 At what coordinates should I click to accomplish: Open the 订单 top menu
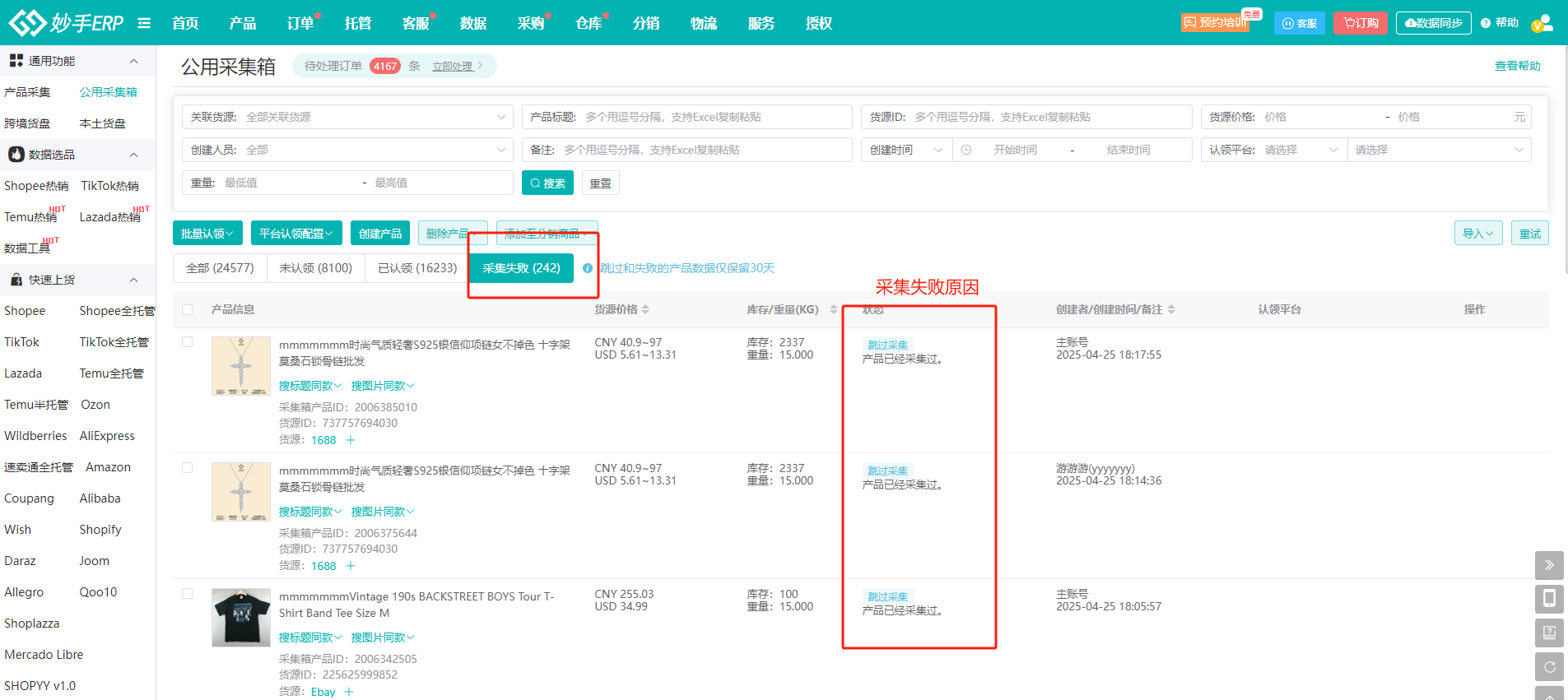coord(300,23)
